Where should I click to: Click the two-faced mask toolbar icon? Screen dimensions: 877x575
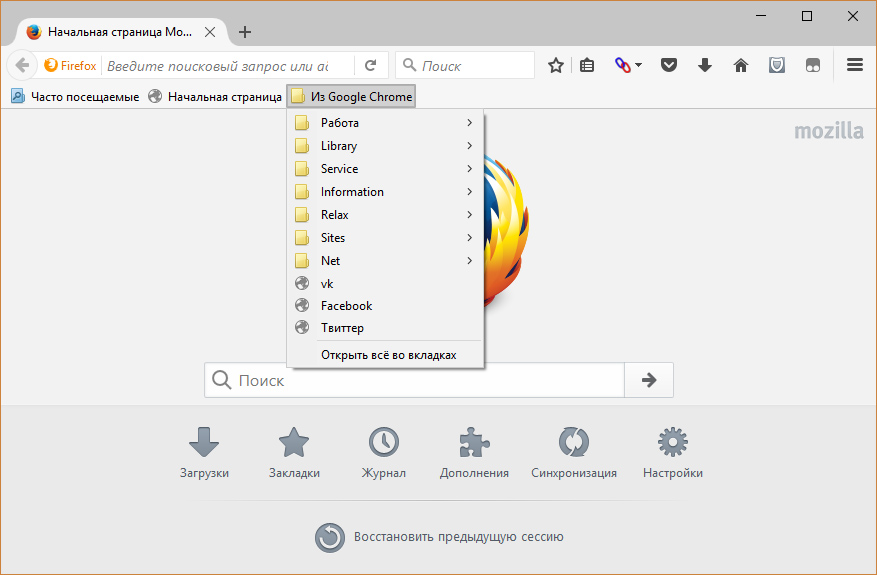[813, 65]
